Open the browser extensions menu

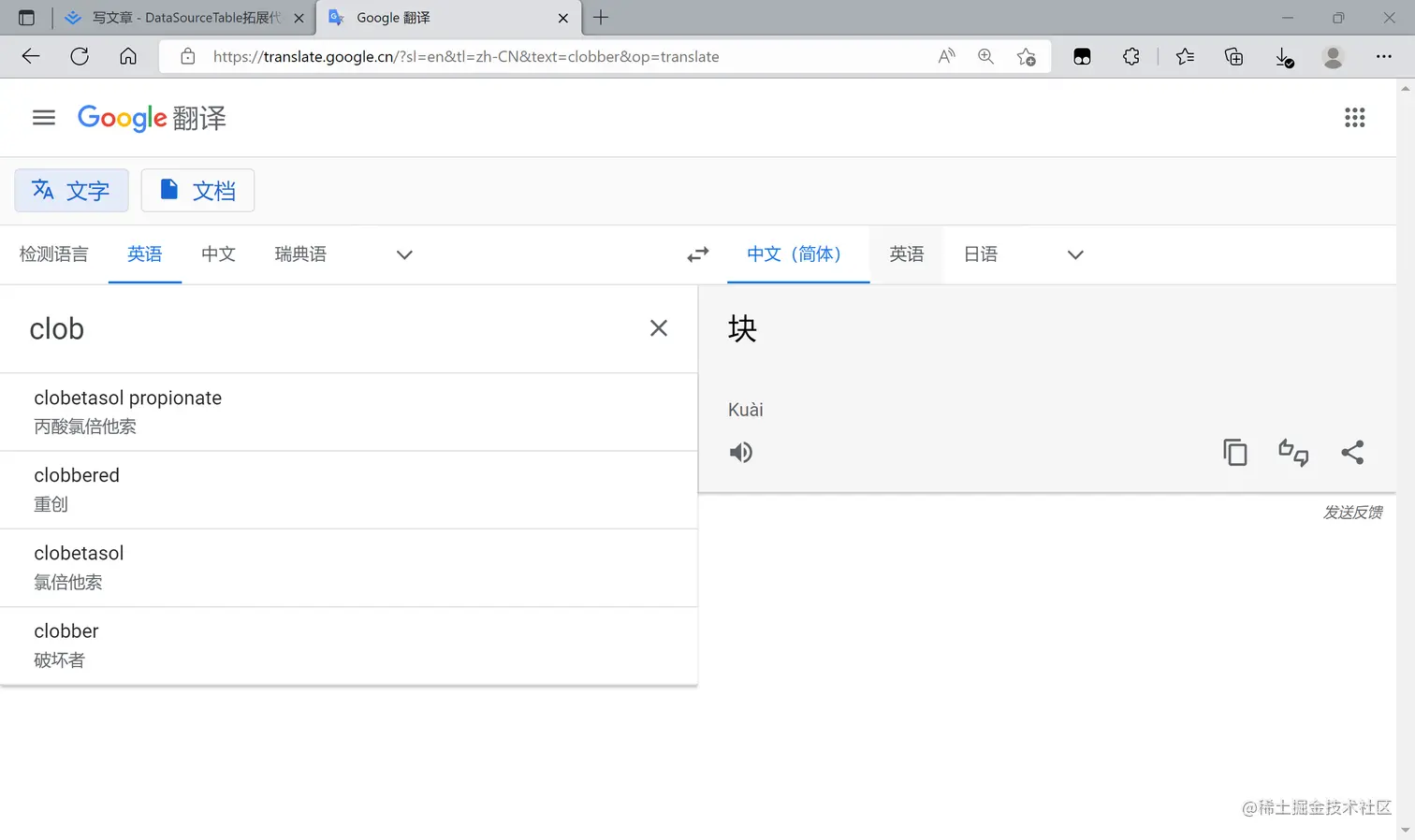pyautogui.click(x=1131, y=56)
